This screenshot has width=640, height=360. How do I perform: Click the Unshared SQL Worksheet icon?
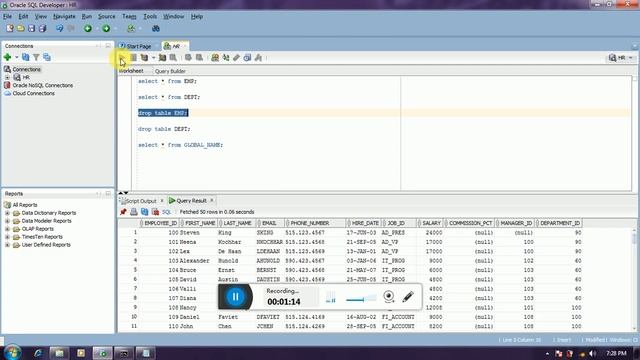(215, 58)
